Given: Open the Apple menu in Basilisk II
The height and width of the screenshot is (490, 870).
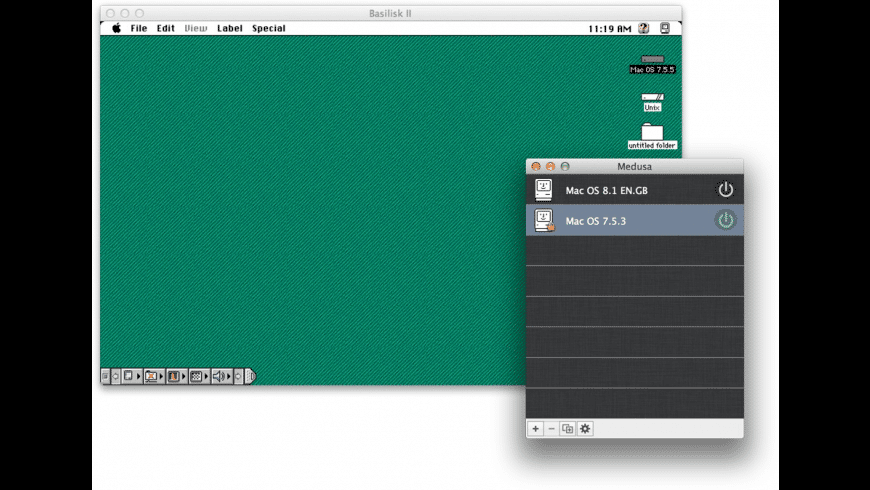Looking at the screenshot, I should (x=117, y=28).
